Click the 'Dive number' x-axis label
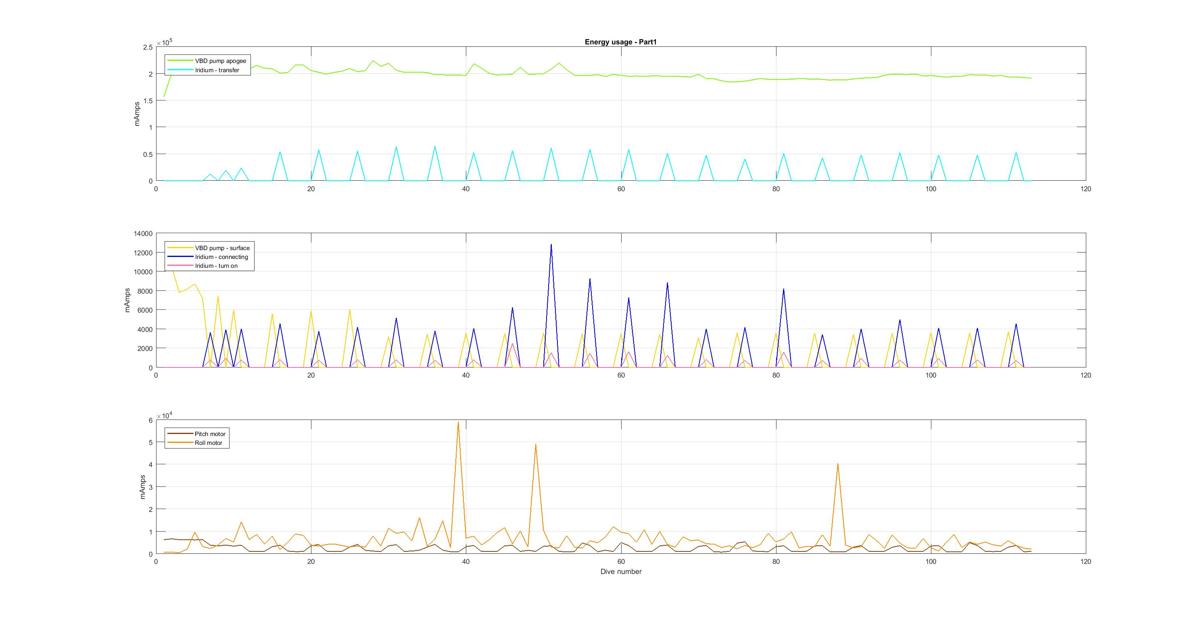Screen dimensions: 1200x622 [620, 572]
